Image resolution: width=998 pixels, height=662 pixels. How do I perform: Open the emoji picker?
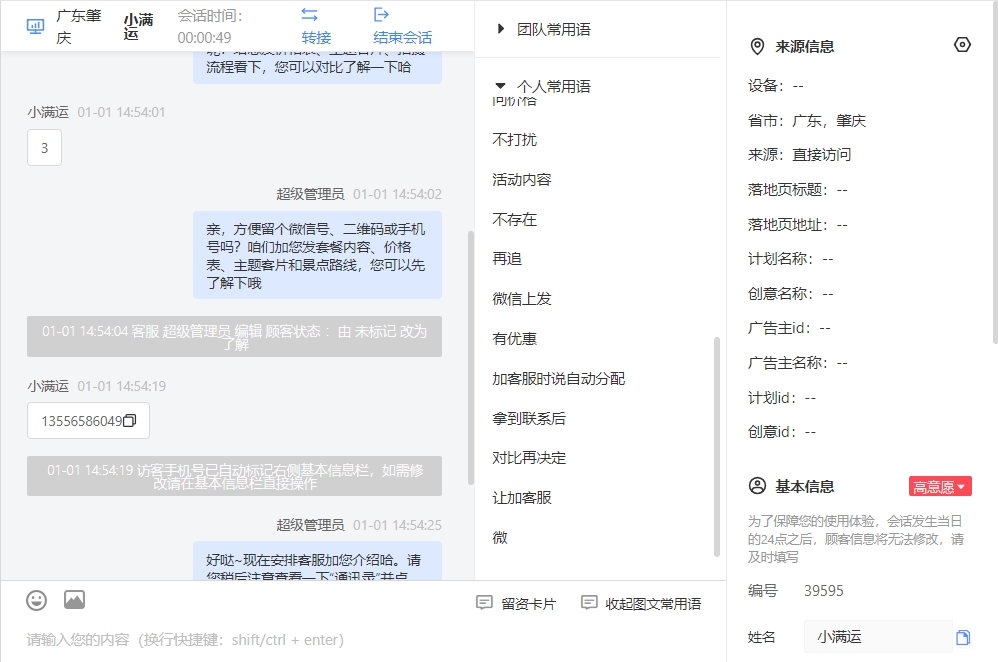click(36, 600)
